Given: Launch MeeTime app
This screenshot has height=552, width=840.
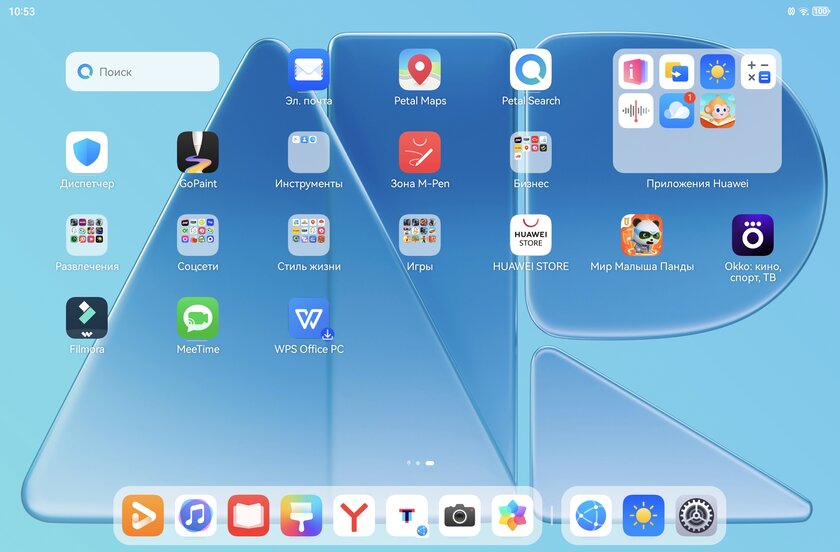Looking at the screenshot, I should 198,318.
